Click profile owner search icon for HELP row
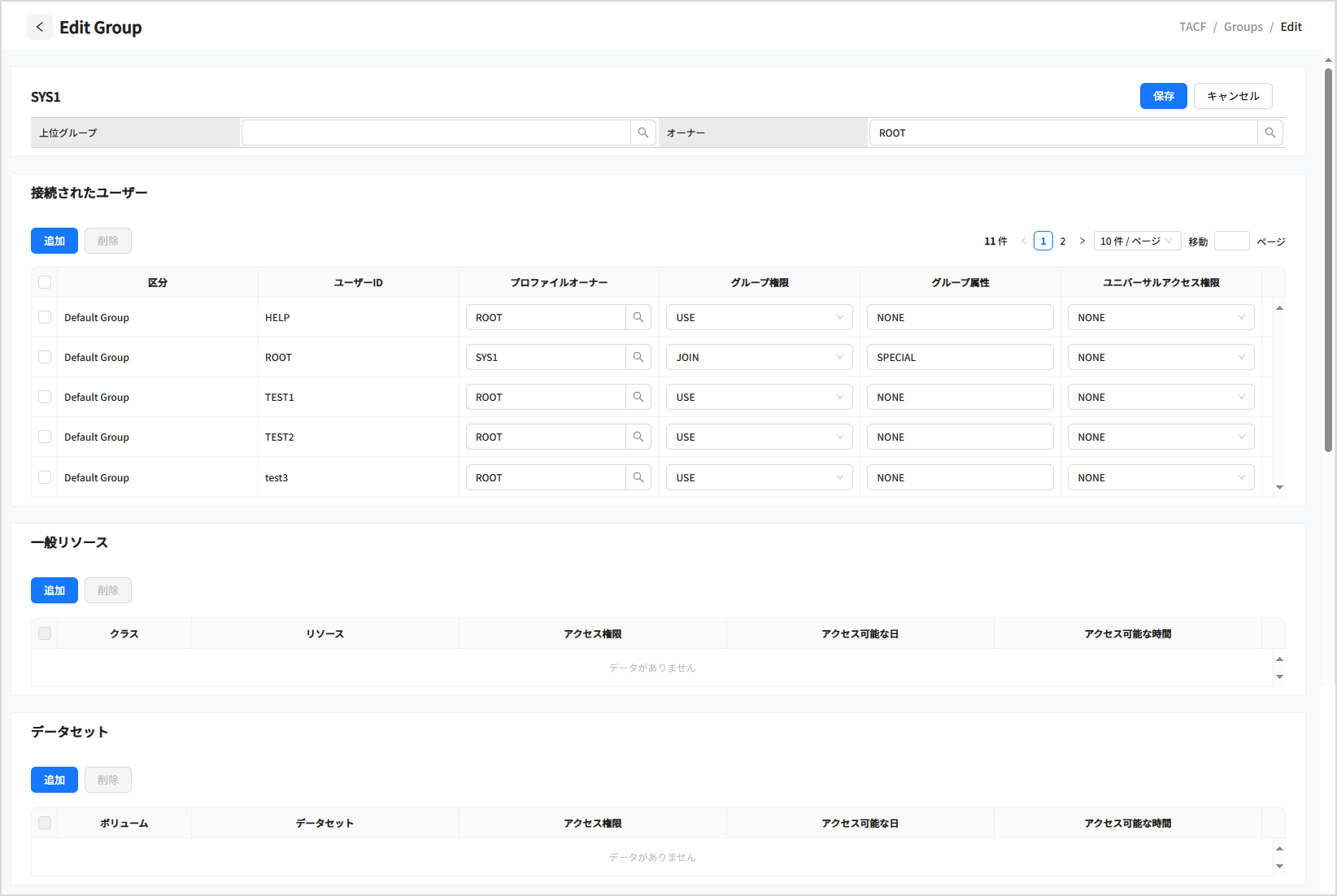 [x=638, y=317]
